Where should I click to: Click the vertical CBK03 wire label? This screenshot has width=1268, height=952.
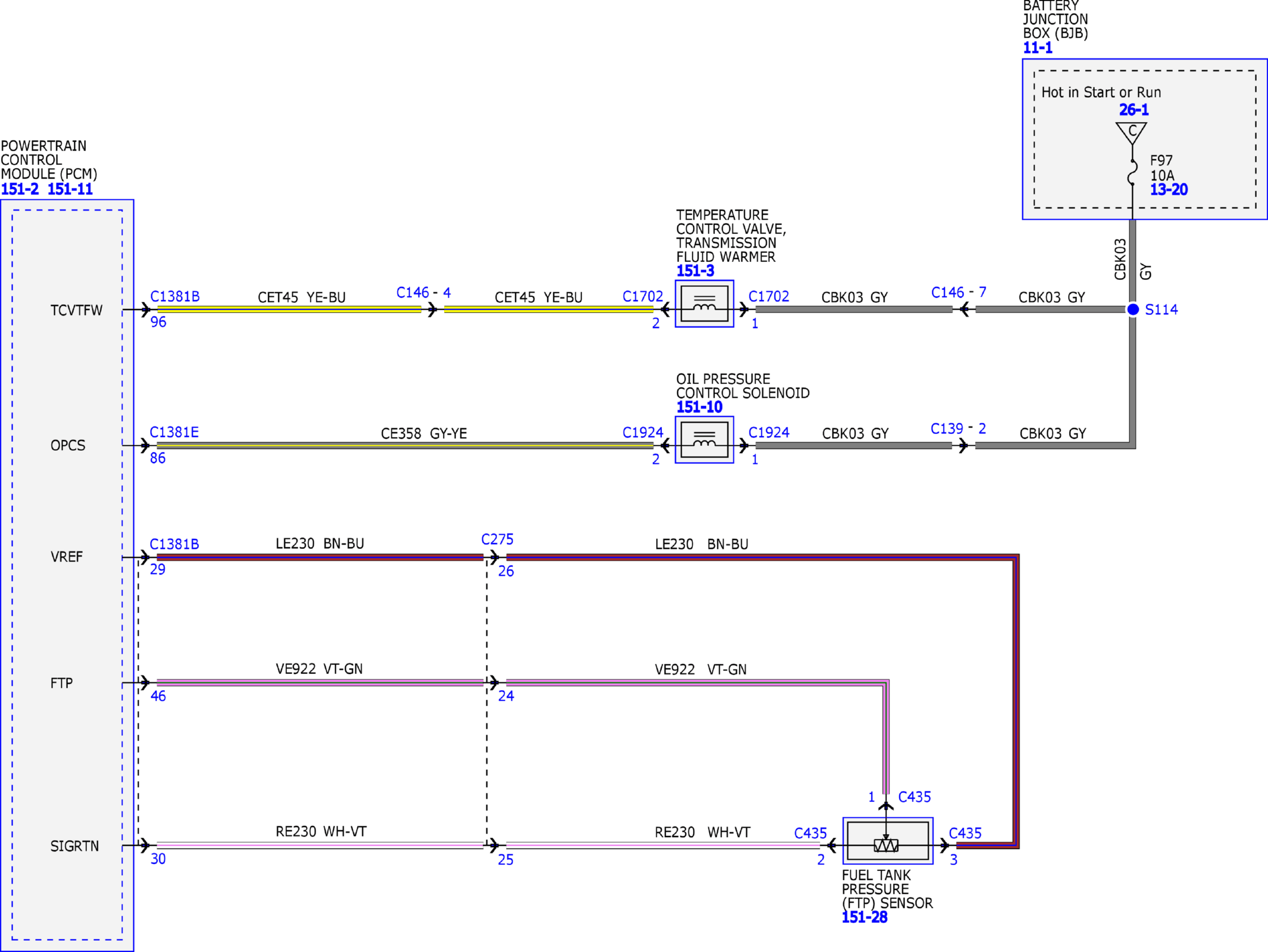pyautogui.click(x=1120, y=260)
